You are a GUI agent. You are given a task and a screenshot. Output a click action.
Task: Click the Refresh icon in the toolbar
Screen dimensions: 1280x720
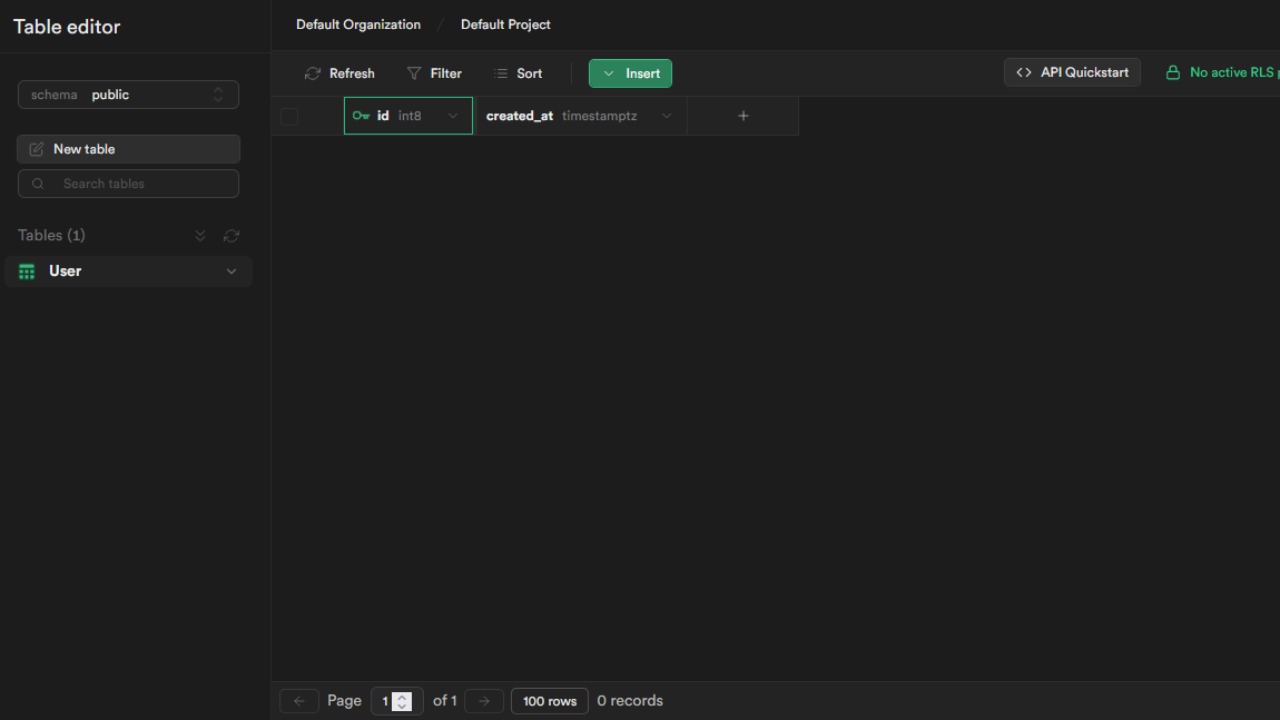point(313,73)
